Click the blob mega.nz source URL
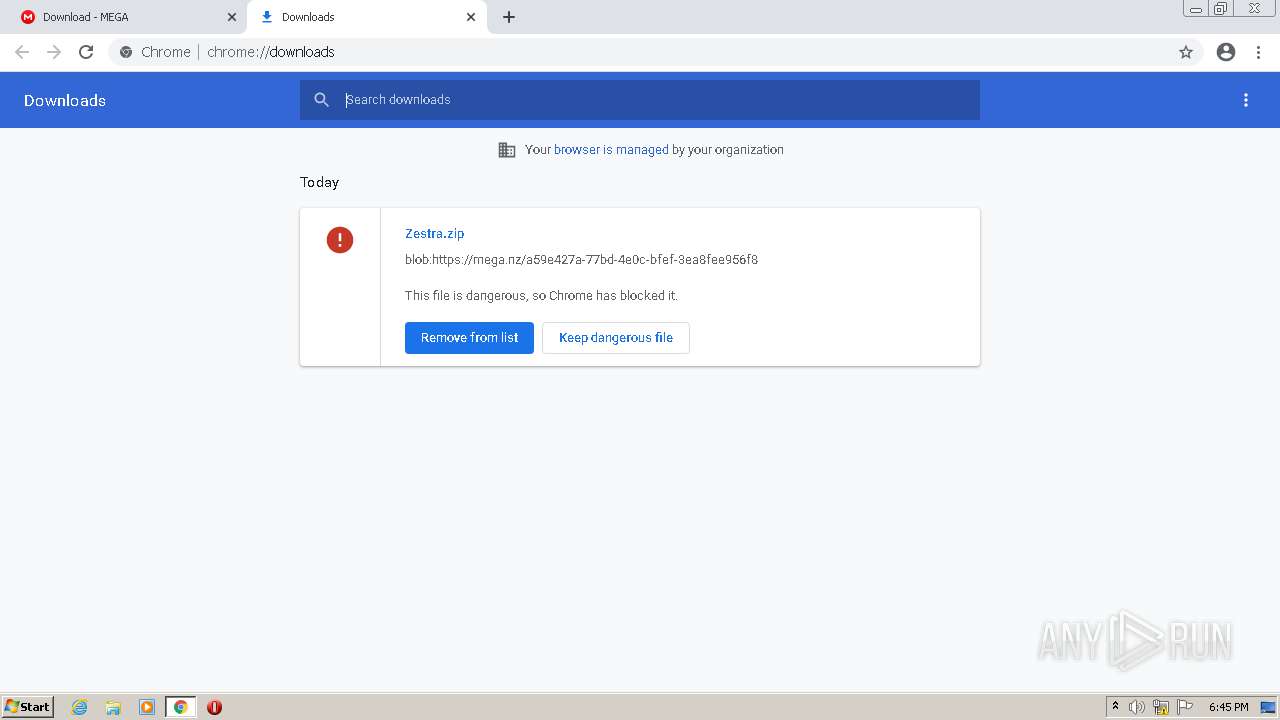 pyautogui.click(x=581, y=260)
